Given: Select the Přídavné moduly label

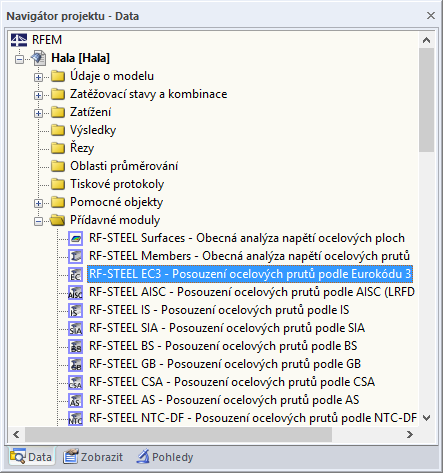Looking at the screenshot, I should coord(115,220).
